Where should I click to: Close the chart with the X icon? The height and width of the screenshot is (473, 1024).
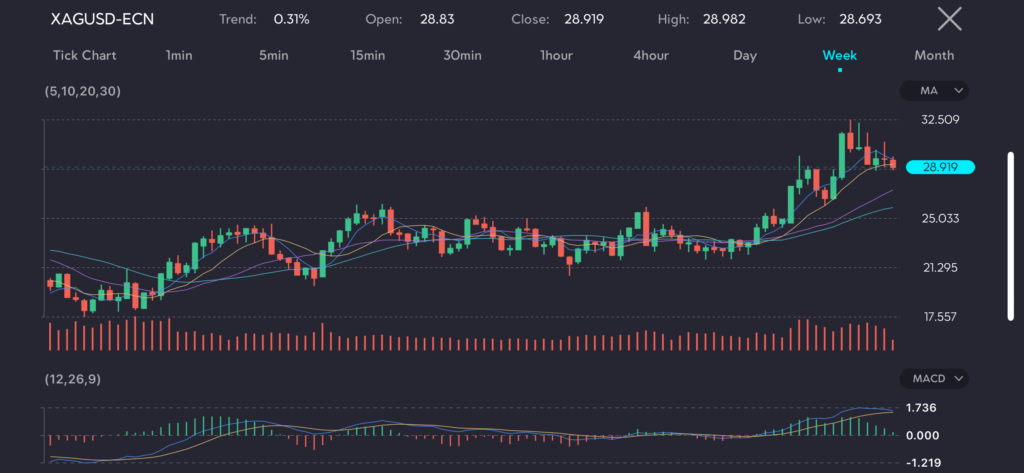tap(949, 19)
